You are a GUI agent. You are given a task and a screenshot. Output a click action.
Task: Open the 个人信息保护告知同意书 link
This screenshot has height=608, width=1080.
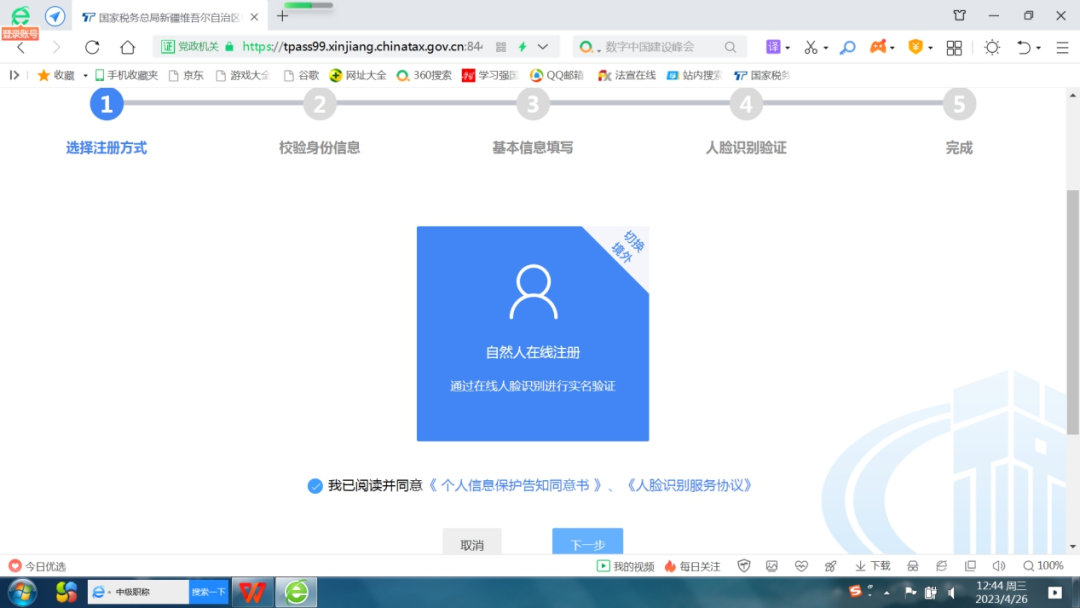click(x=515, y=486)
